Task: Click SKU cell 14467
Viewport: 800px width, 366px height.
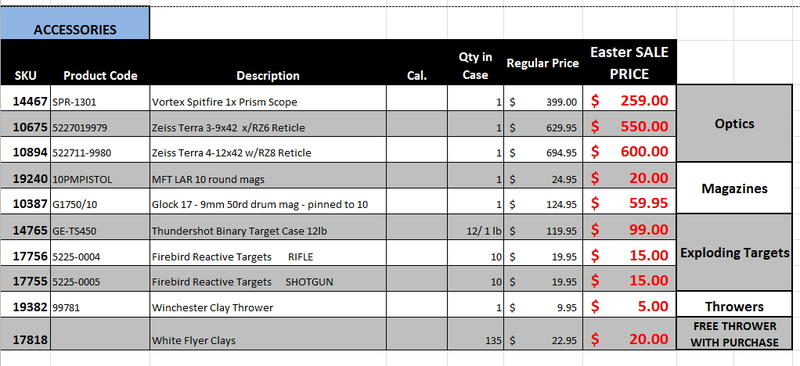Action: (26, 99)
